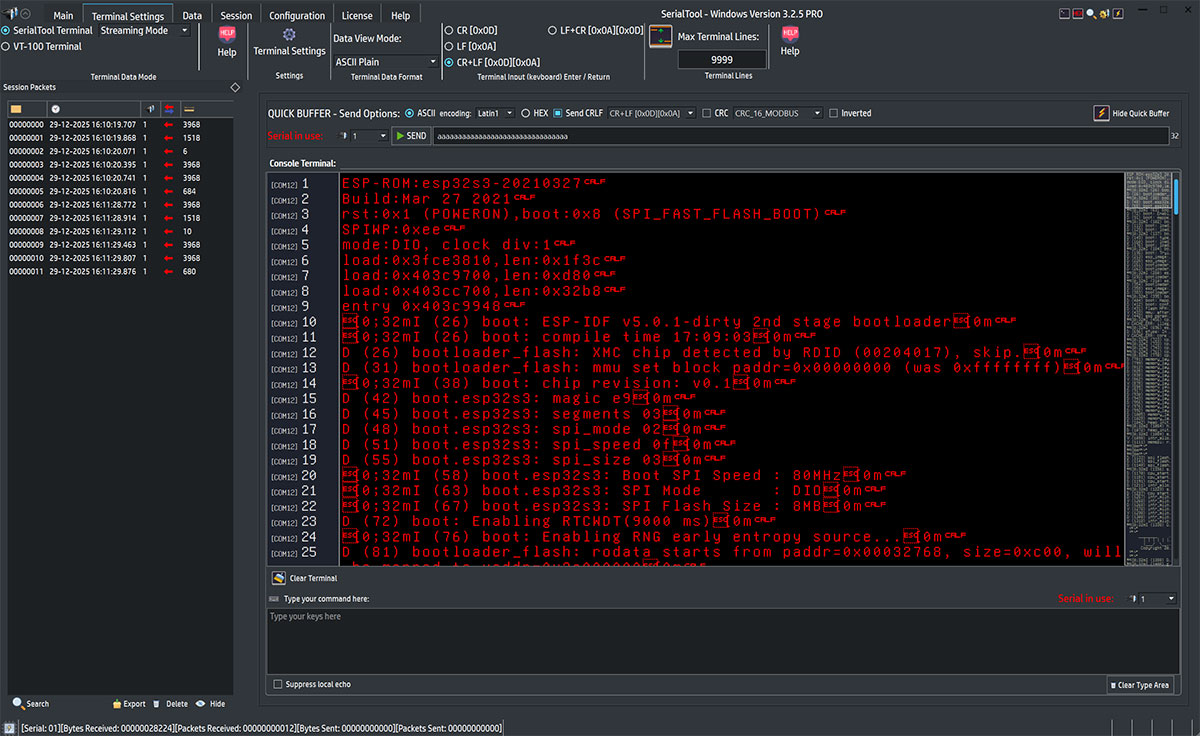Toggle Suppress local echo
The image size is (1200, 736).
coord(277,684)
